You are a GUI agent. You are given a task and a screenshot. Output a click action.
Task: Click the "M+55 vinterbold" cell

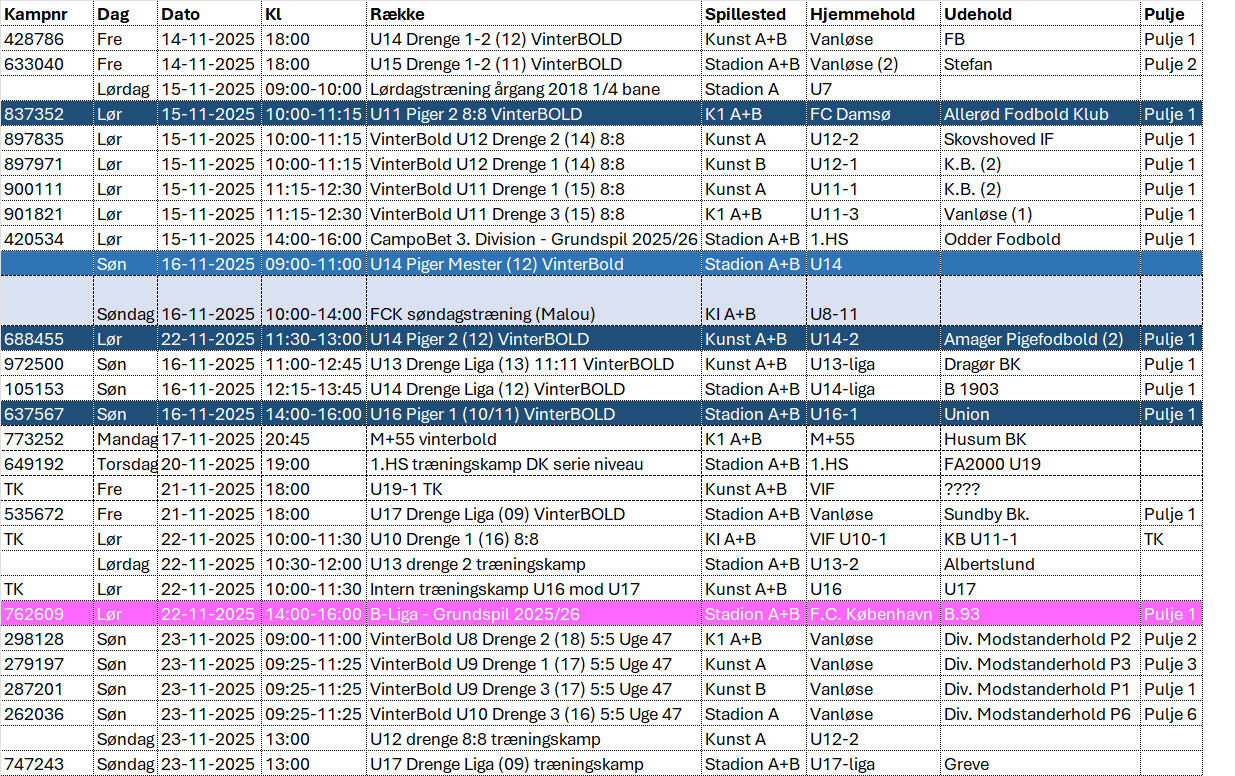click(433, 439)
